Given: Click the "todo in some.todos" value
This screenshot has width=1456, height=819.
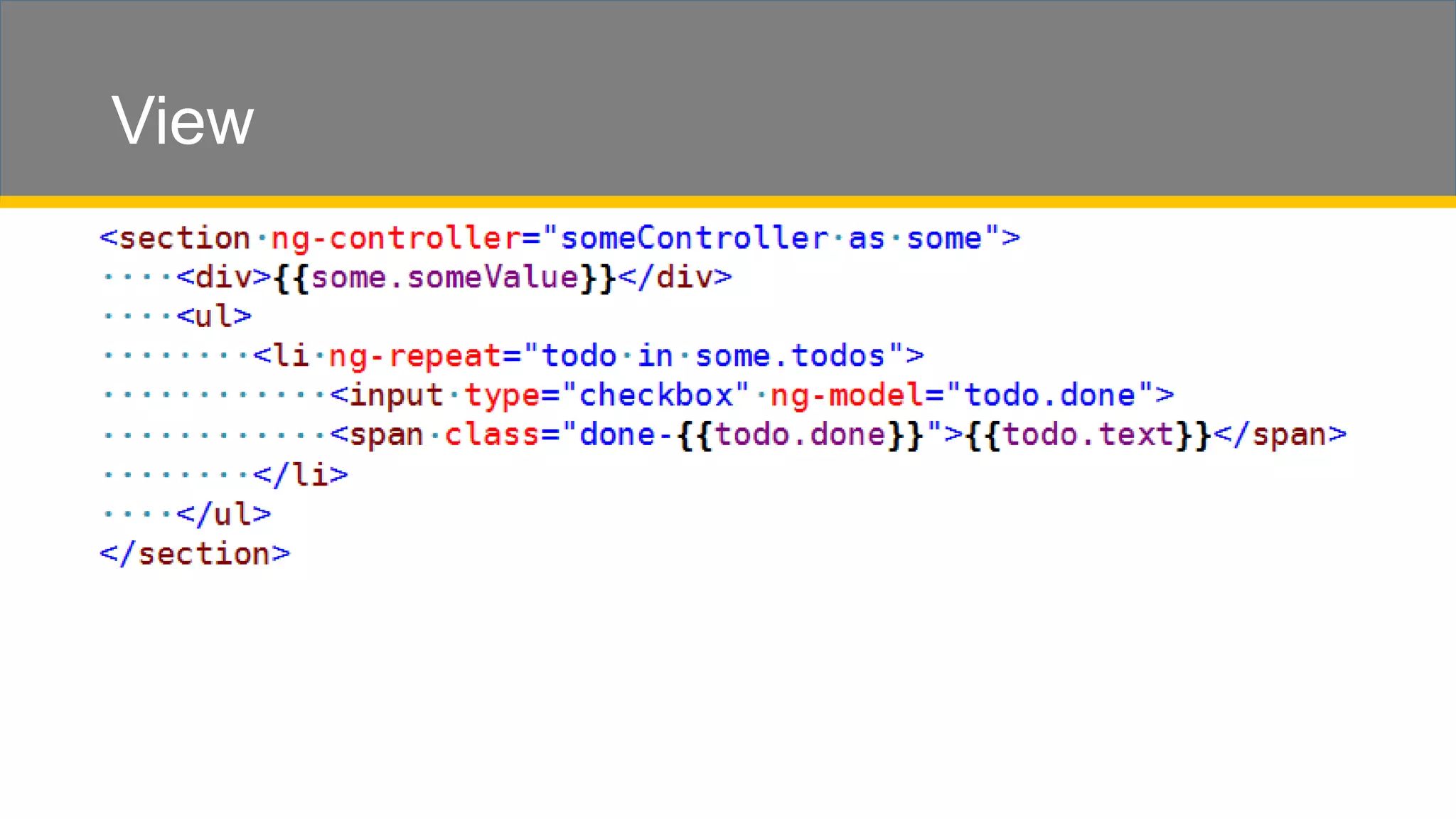Looking at the screenshot, I should pos(713,355).
